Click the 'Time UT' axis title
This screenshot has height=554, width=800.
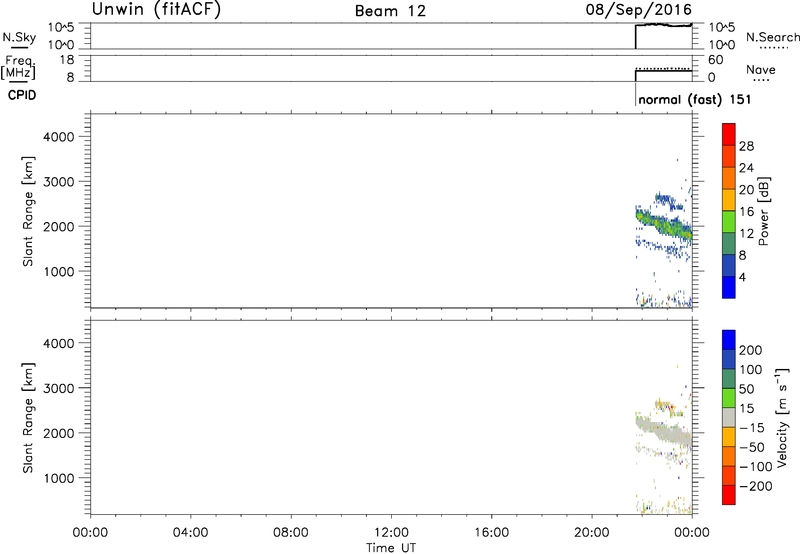click(x=391, y=548)
